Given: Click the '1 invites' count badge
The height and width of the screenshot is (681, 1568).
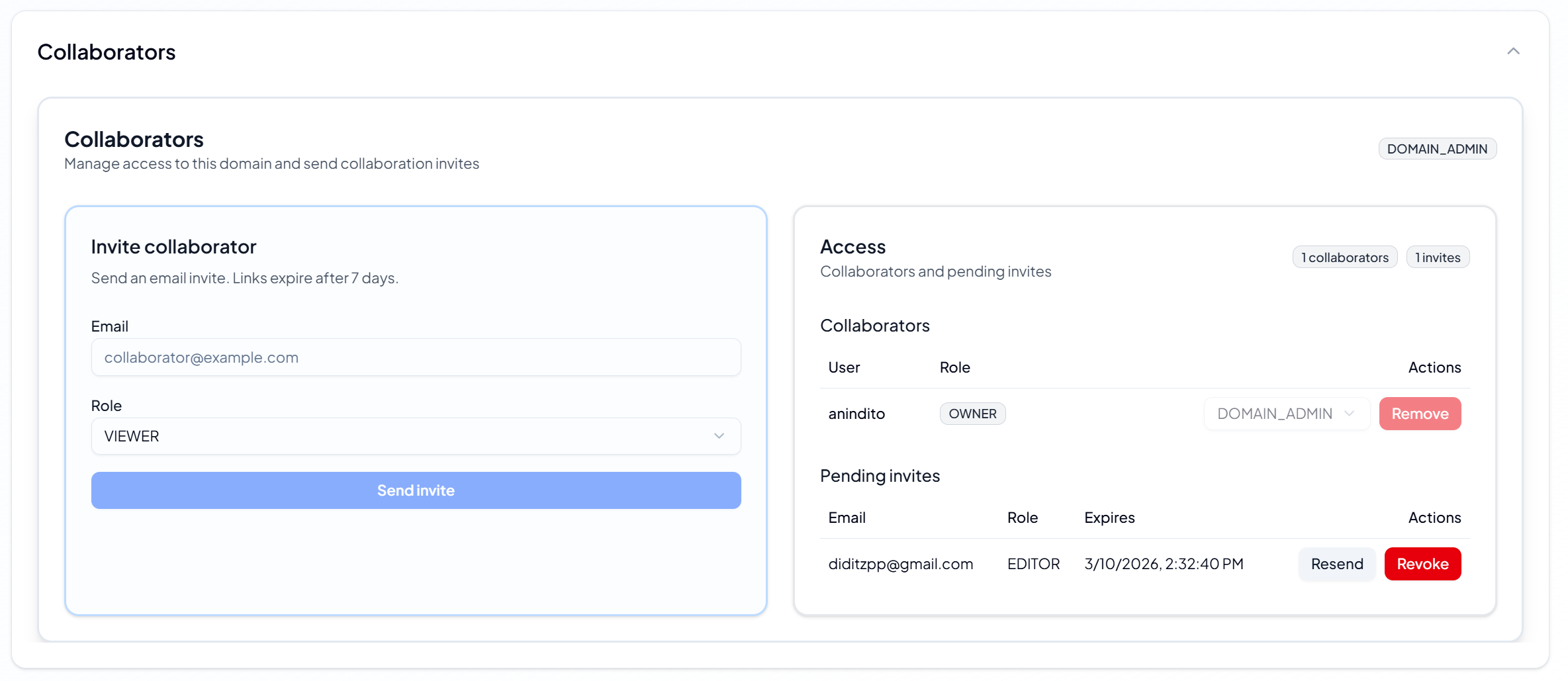Looking at the screenshot, I should (1438, 257).
